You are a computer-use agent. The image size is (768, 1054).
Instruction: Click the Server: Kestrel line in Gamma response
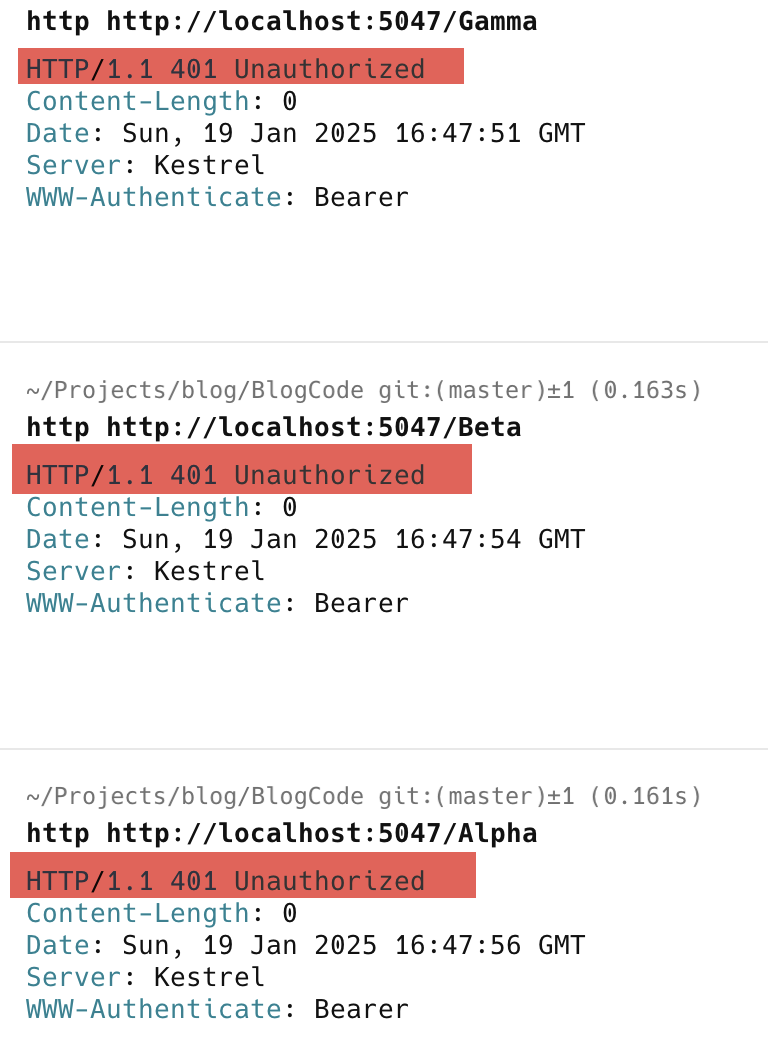[145, 165]
